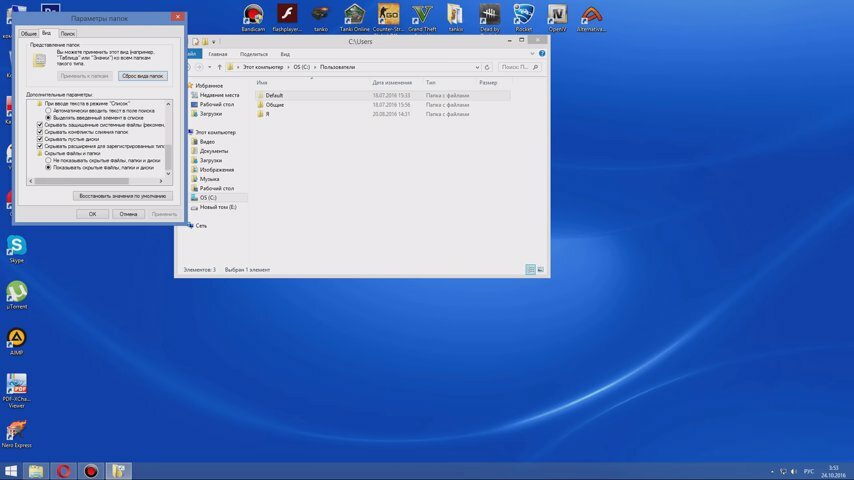
Task: Select the 'Default' folder row
Action: tap(382, 95)
